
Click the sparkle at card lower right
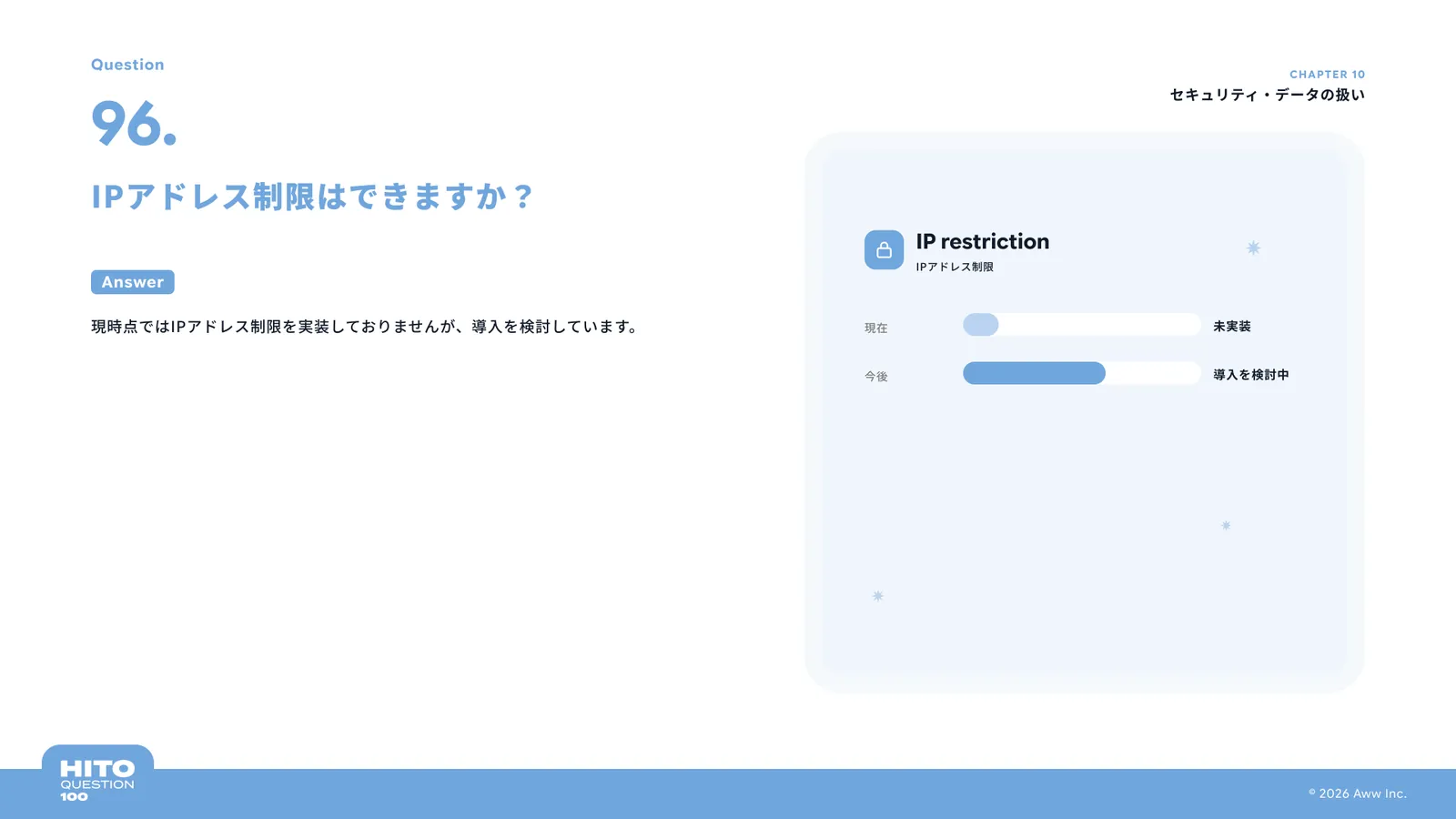[x=1226, y=525]
